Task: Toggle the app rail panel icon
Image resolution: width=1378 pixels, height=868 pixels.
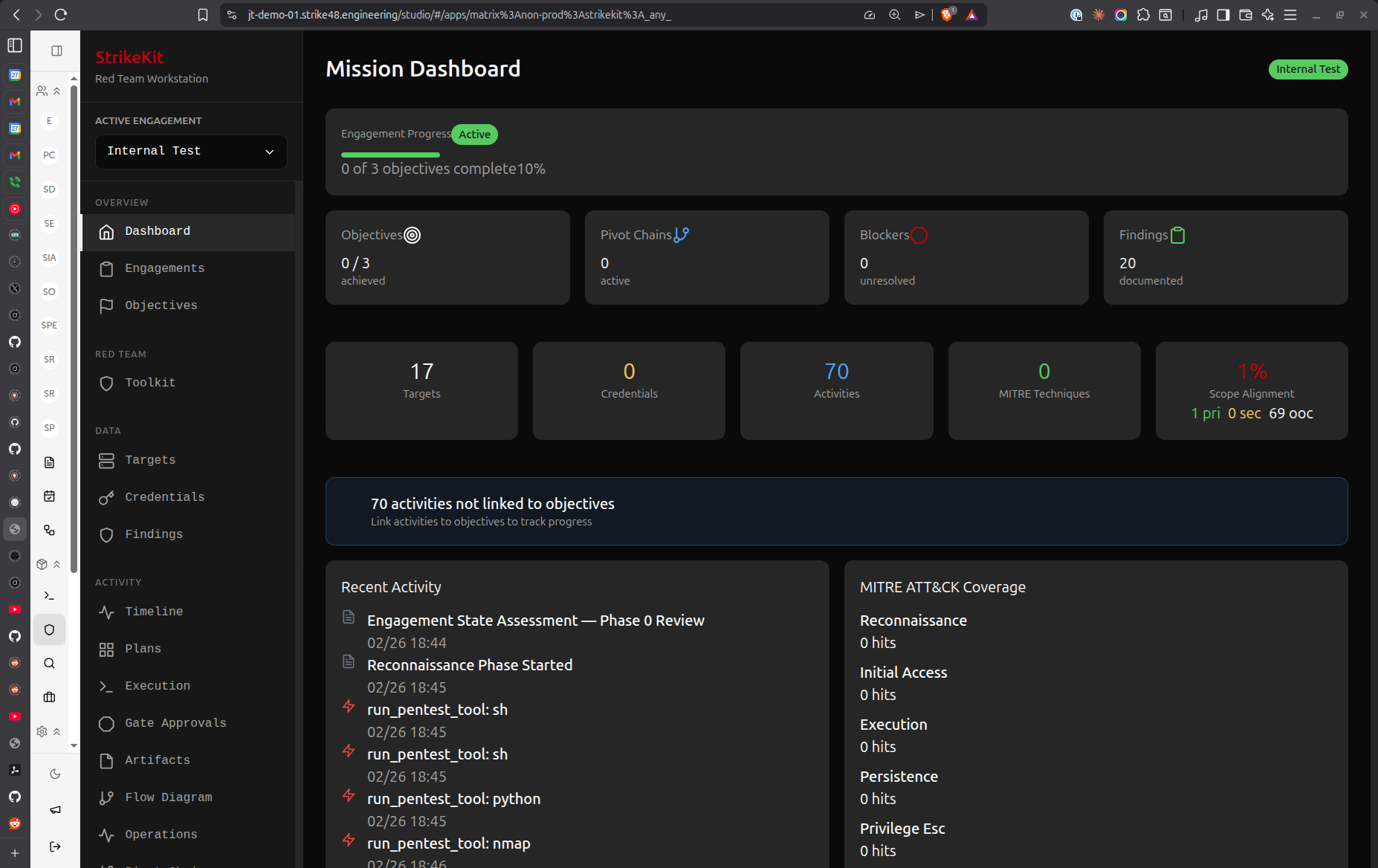Action: (56, 51)
